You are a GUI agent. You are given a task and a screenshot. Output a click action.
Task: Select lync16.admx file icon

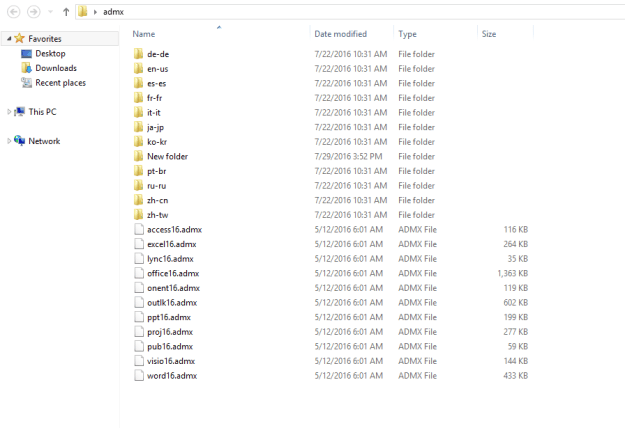[139, 259]
